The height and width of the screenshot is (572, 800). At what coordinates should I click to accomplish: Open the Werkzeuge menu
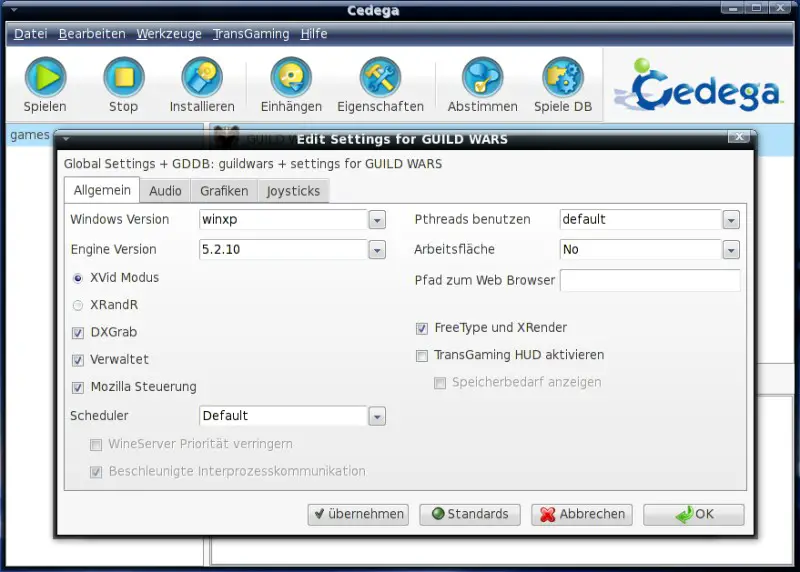169,34
